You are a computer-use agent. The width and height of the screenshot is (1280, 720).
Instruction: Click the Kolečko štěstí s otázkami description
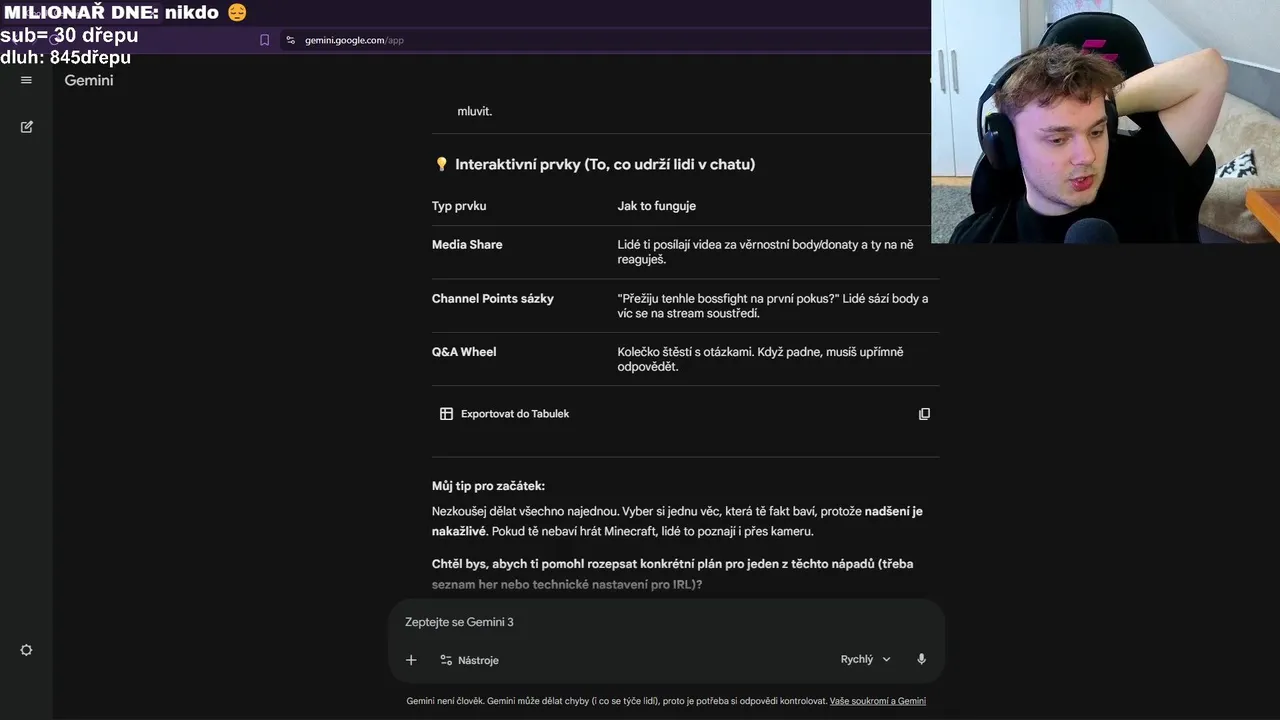point(760,359)
